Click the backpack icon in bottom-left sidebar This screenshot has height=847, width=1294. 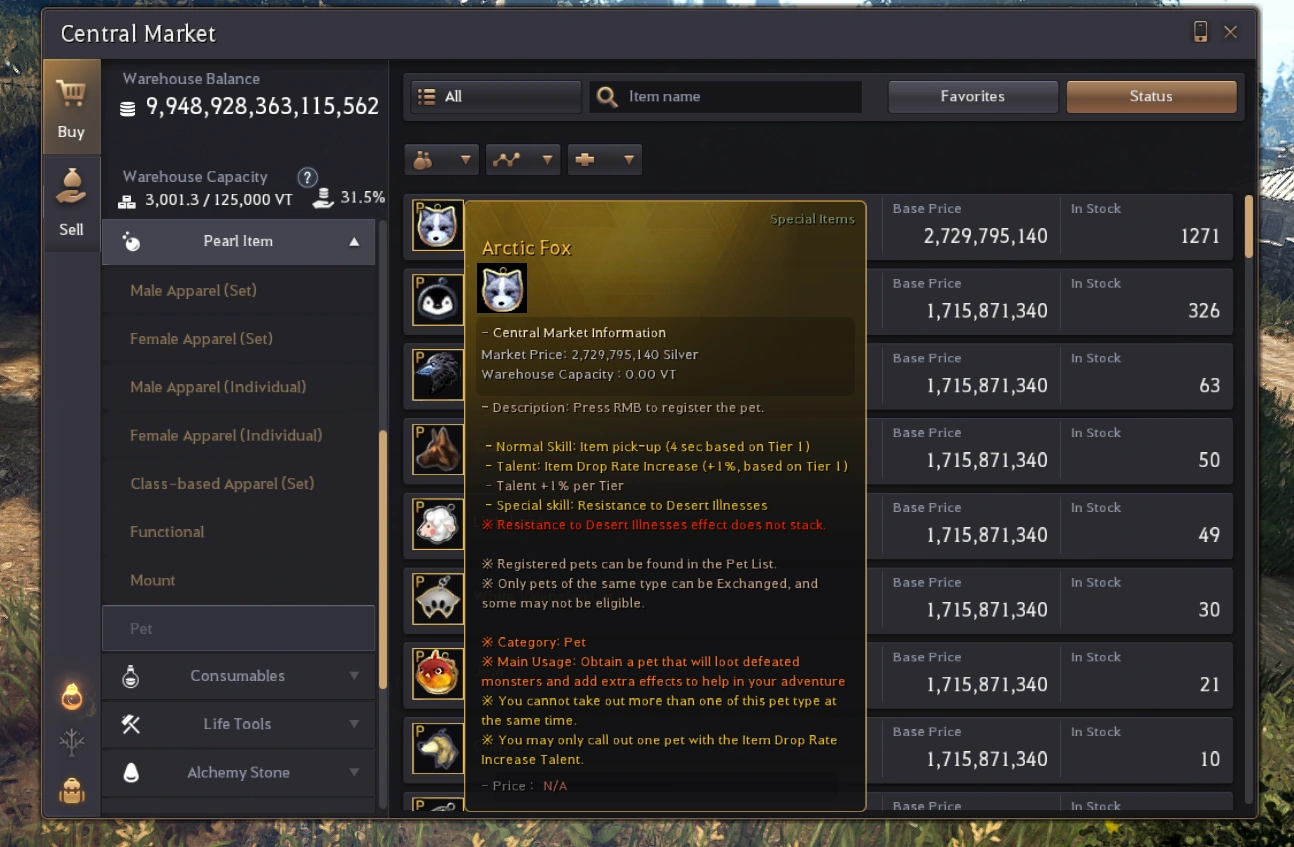pos(72,791)
